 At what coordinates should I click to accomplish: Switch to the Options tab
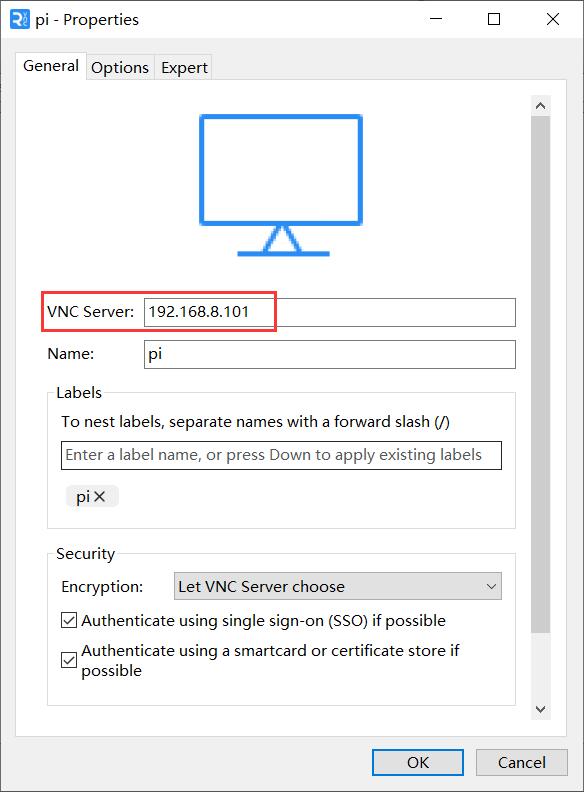[x=120, y=68]
